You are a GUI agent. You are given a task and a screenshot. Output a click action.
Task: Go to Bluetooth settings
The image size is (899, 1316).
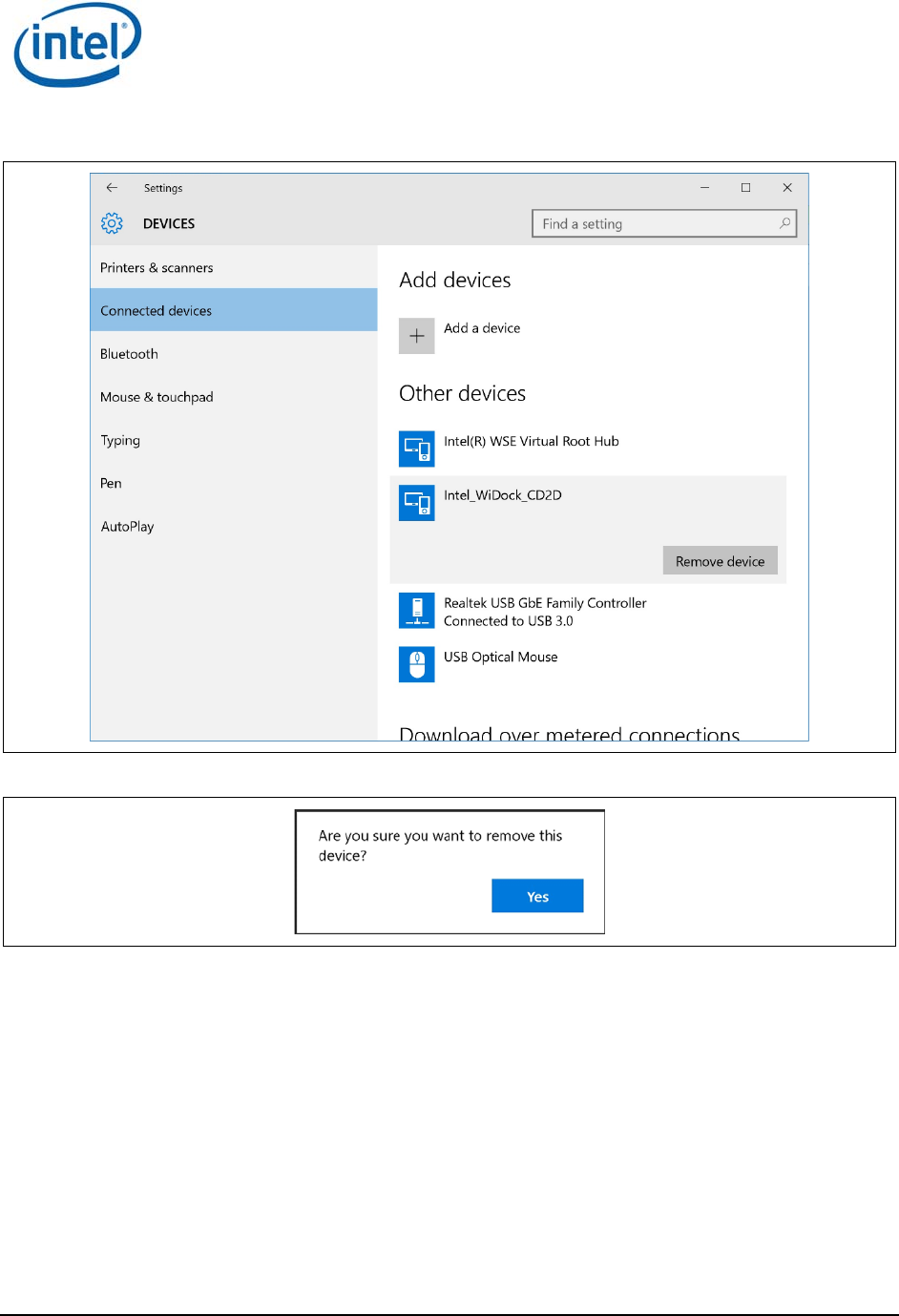click(234, 353)
